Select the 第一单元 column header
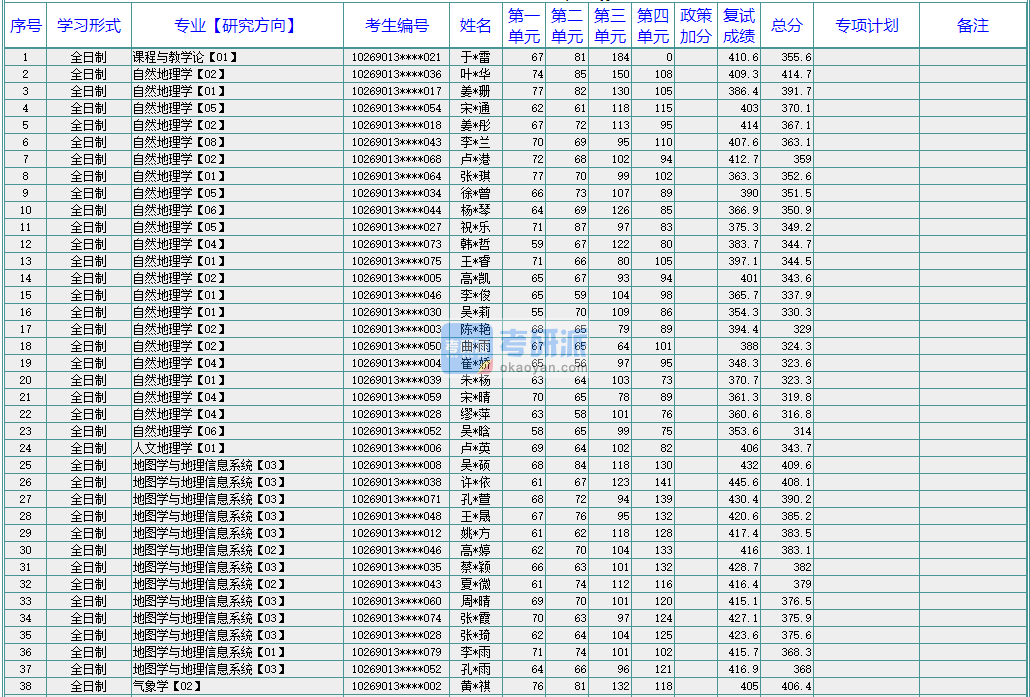This screenshot has width=1030, height=697. [524, 26]
